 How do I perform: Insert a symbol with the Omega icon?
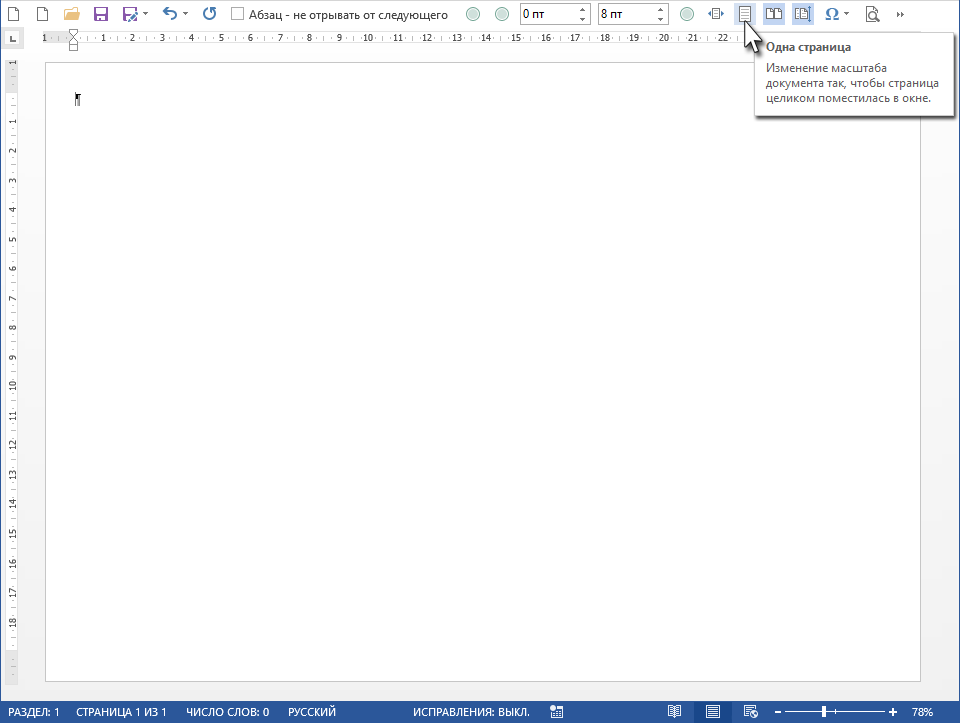831,13
